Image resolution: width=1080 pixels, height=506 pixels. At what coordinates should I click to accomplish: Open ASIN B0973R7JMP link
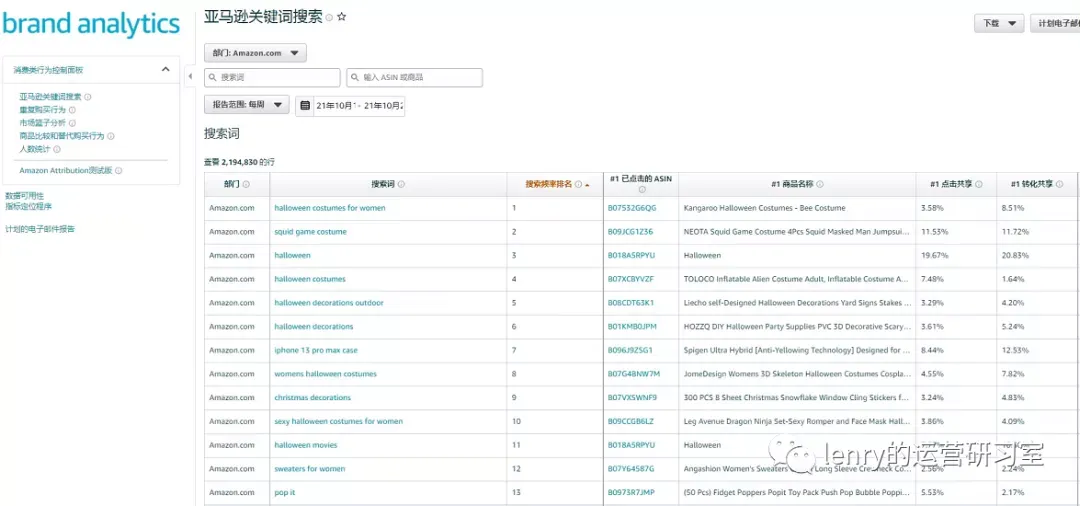point(632,493)
